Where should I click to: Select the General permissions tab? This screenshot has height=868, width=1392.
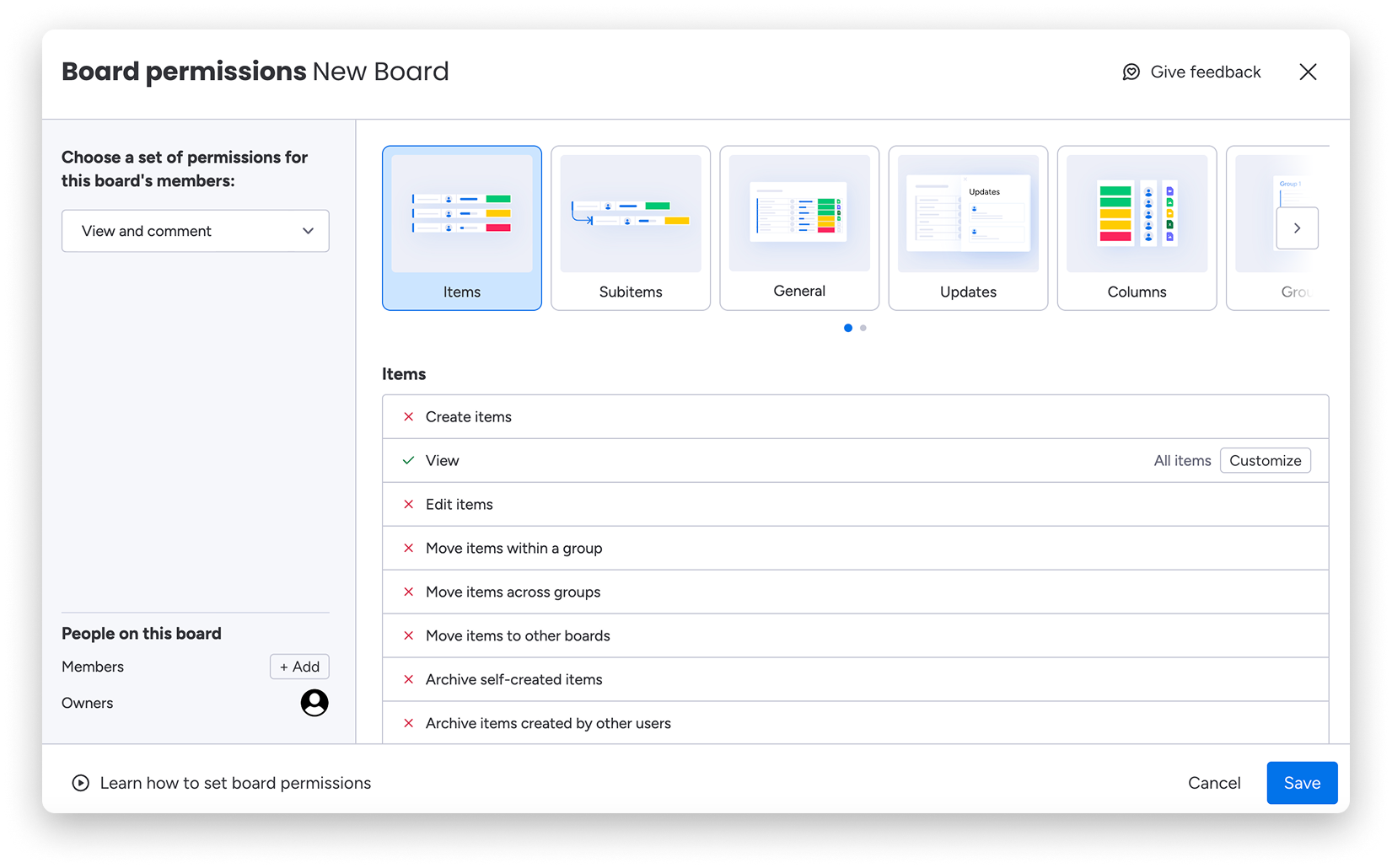(x=799, y=228)
